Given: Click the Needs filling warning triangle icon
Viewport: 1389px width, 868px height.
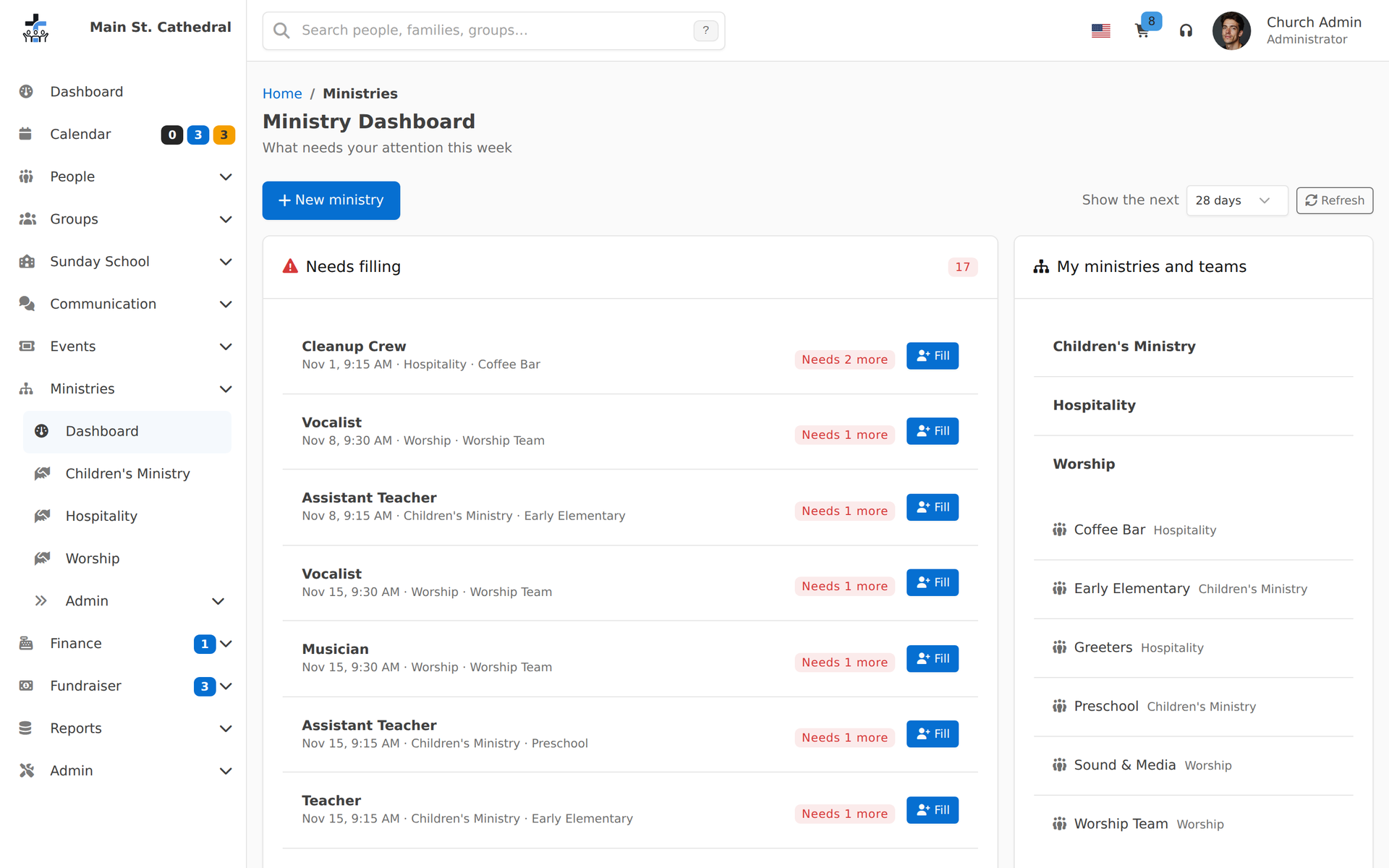Looking at the screenshot, I should click(x=290, y=266).
